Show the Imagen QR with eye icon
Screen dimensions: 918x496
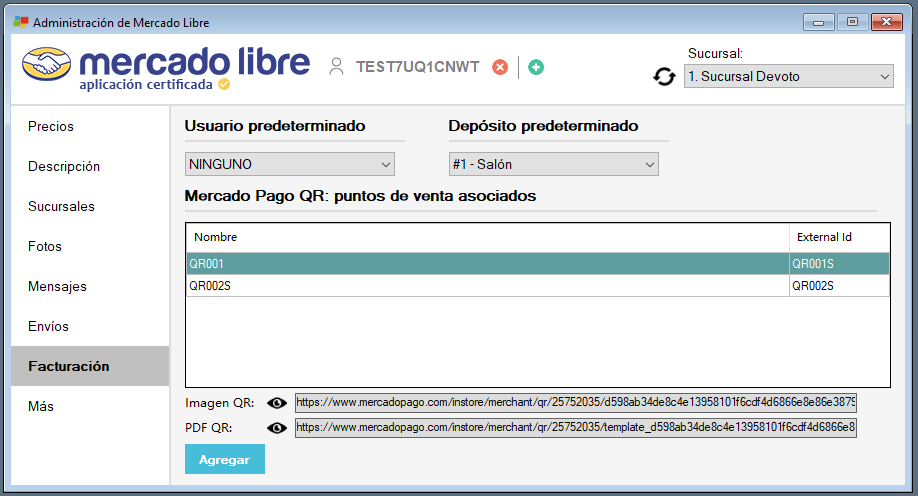coord(277,403)
